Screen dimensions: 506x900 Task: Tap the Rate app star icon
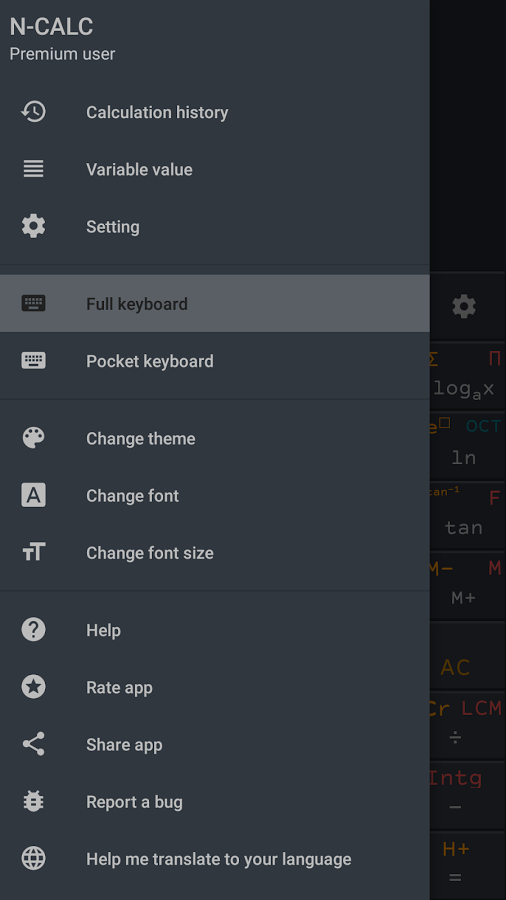33,686
